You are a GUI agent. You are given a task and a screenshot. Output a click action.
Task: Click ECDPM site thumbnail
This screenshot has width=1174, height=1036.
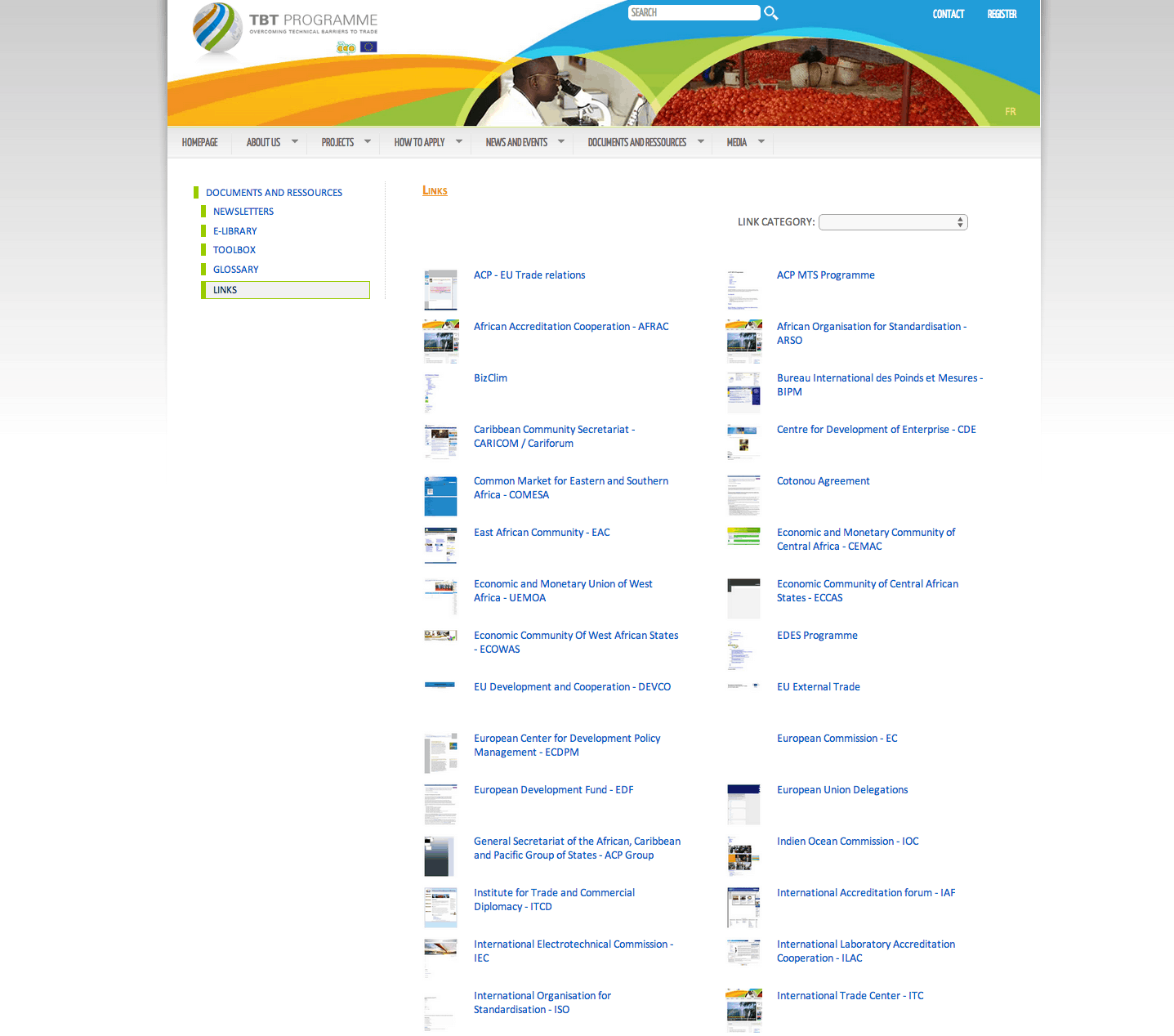click(x=440, y=753)
